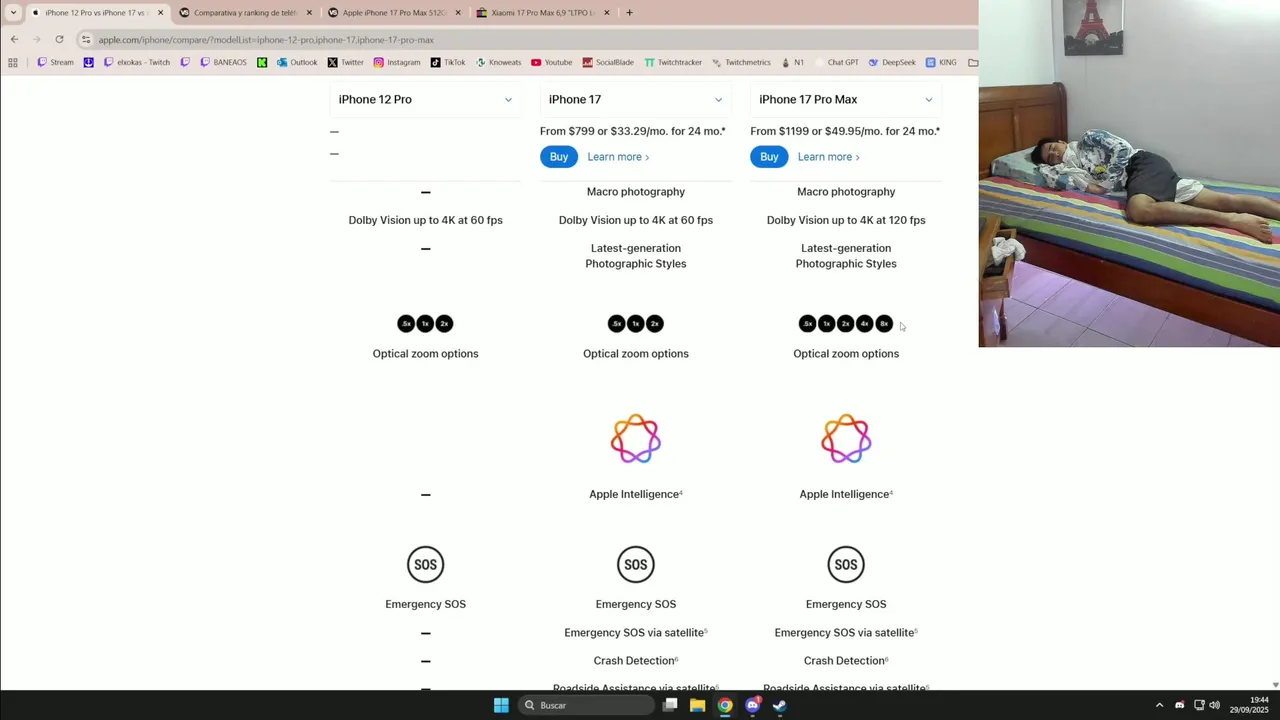1280x720 pixels.
Task: Click Crash Detection footnote under iPhone 17 Pro Max
Action: point(887,658)
